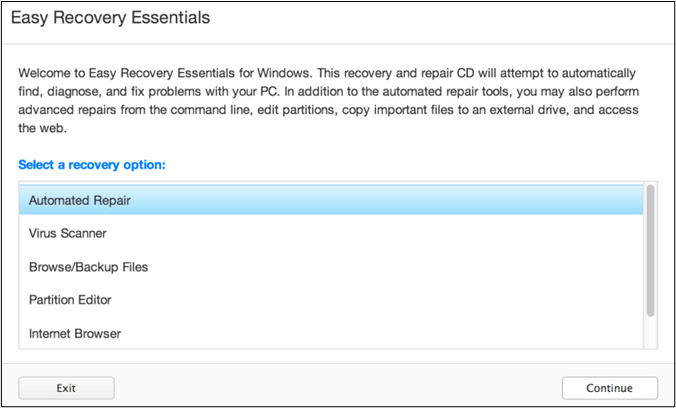Click the 'the web.' text in welcome message

[x=43, y=129]
